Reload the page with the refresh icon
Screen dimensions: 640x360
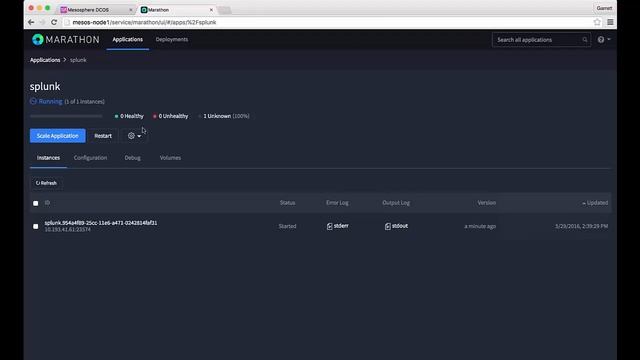[54, 22]
